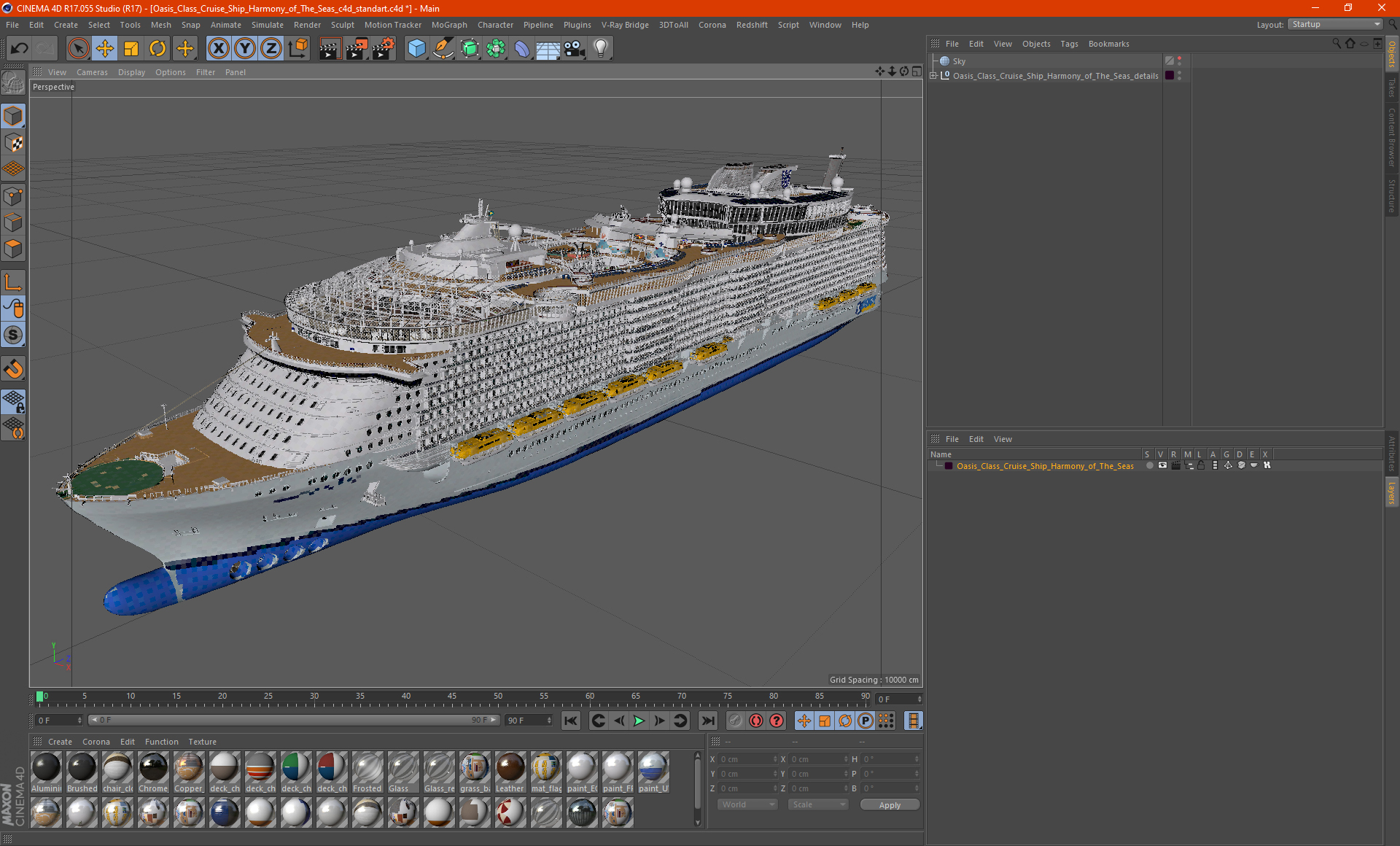Open Edit Render Settings icon

pos(384,49)
